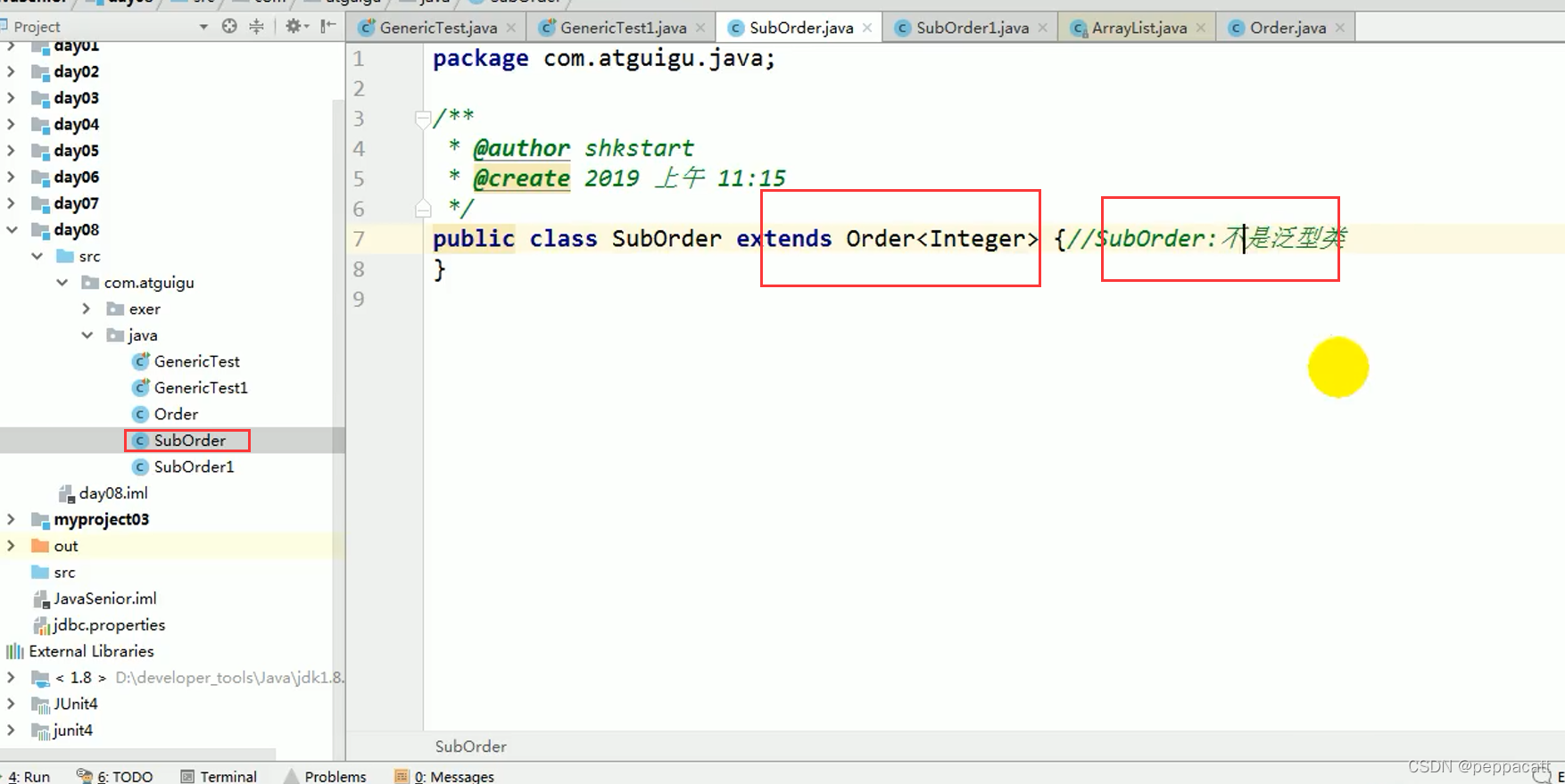The image size is (1565, 784).
Task: Open SubOrder1 class in tree
Action: (x=183, y=466)
